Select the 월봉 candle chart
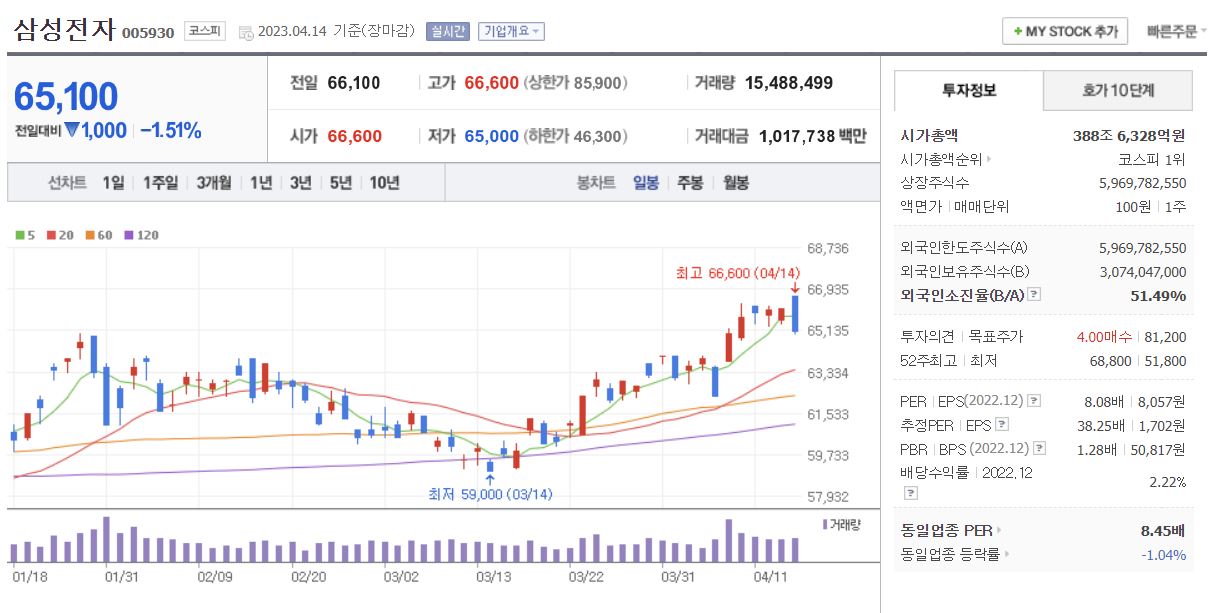Image resolution: width=1232 pixels, height=613 pixels. (x=735, y=182)
